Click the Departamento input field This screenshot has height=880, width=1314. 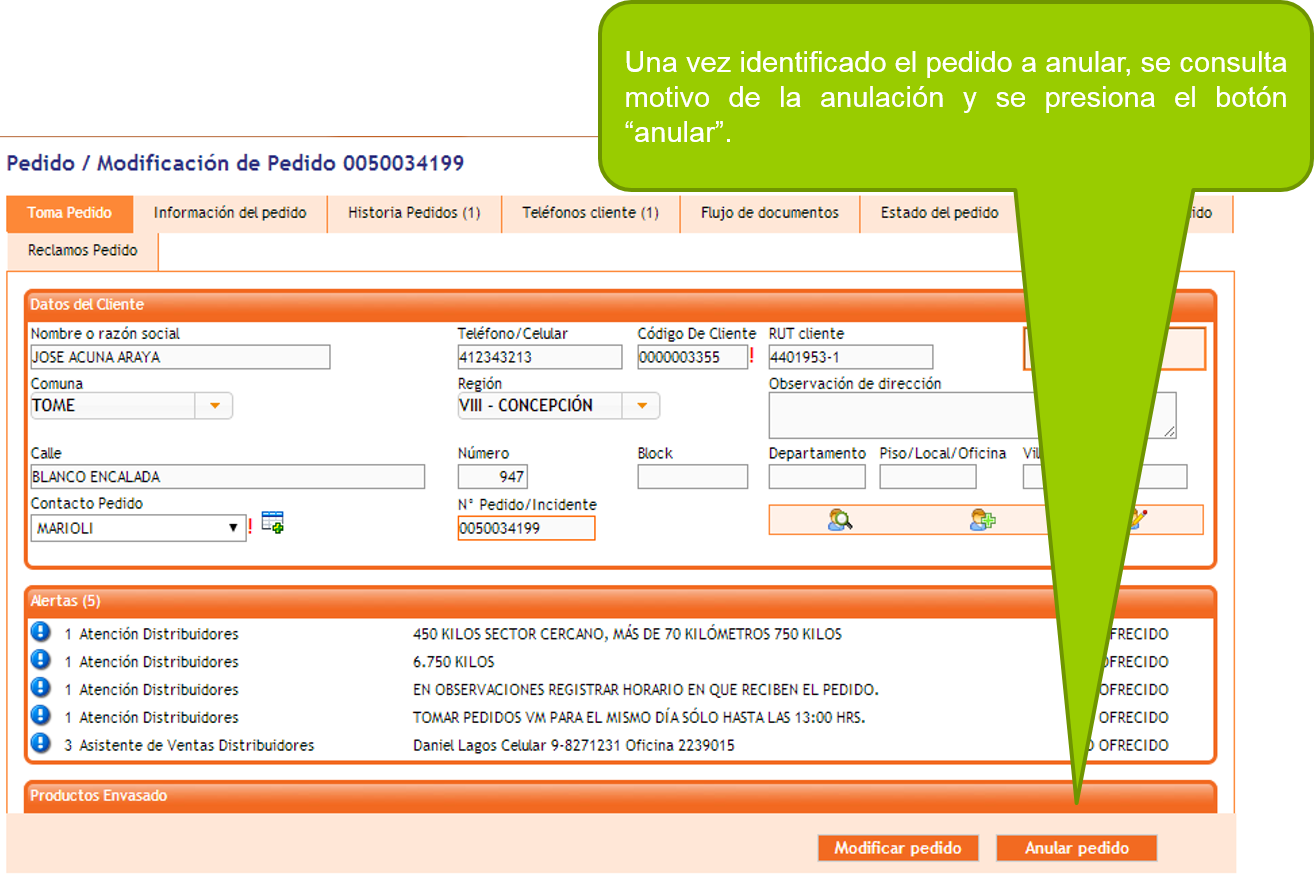coord(817,477)
